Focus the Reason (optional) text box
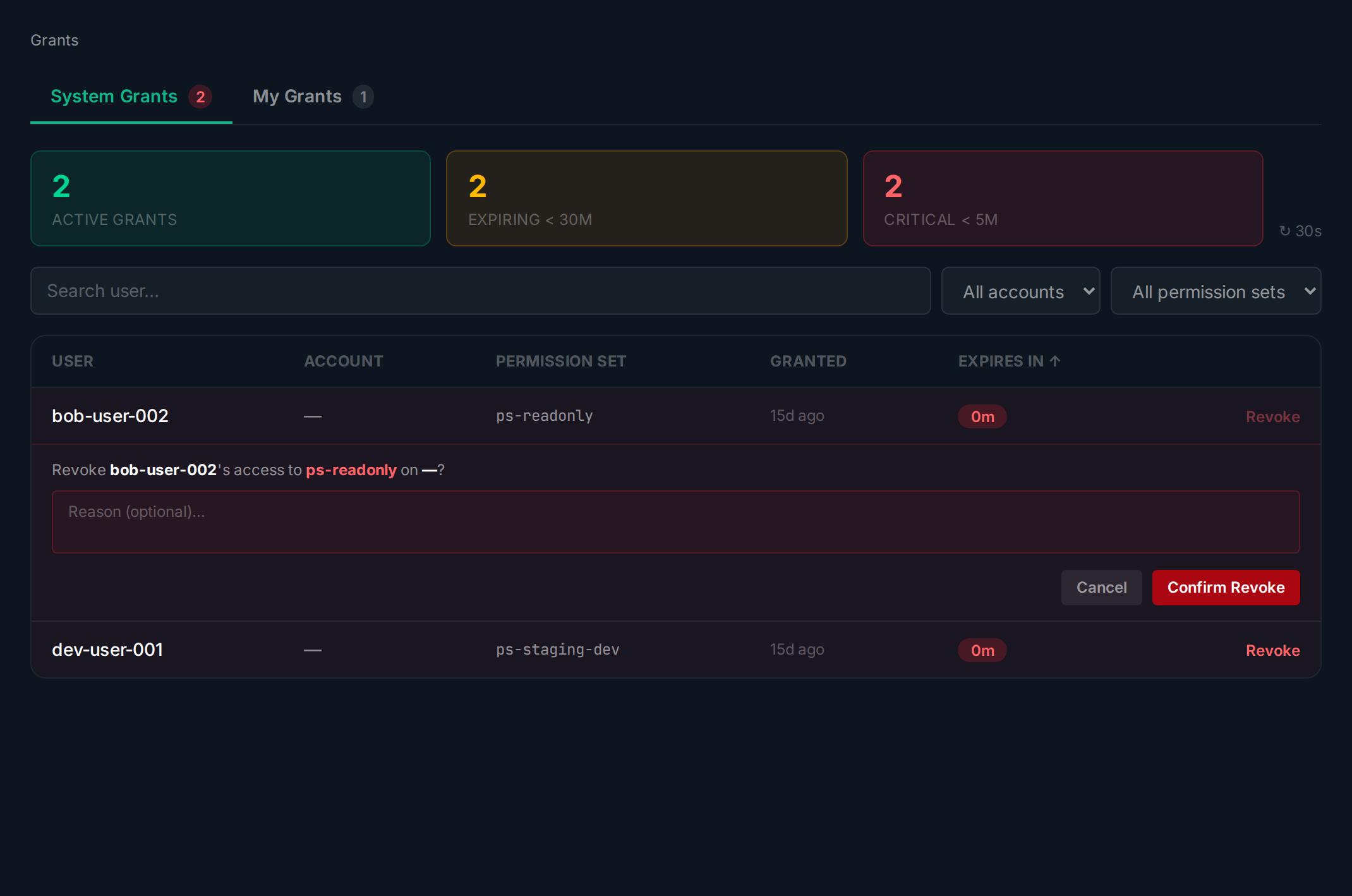 pyautogui.click(x=676, y=522)
